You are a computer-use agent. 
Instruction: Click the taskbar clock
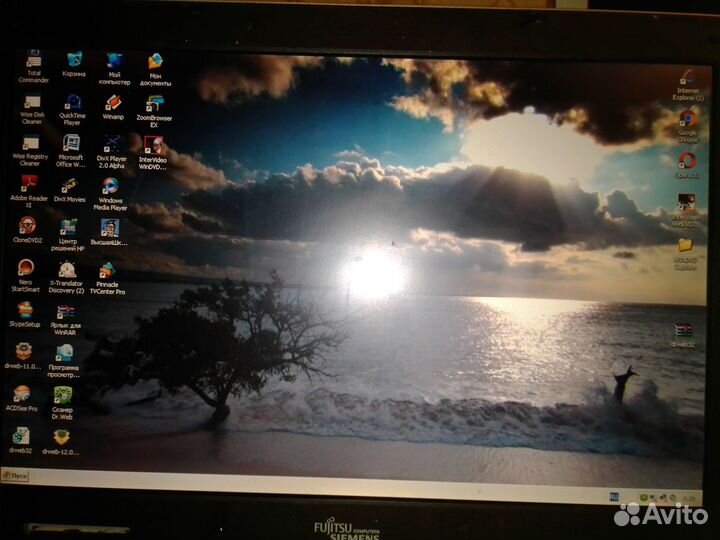[x=688, y=499]
